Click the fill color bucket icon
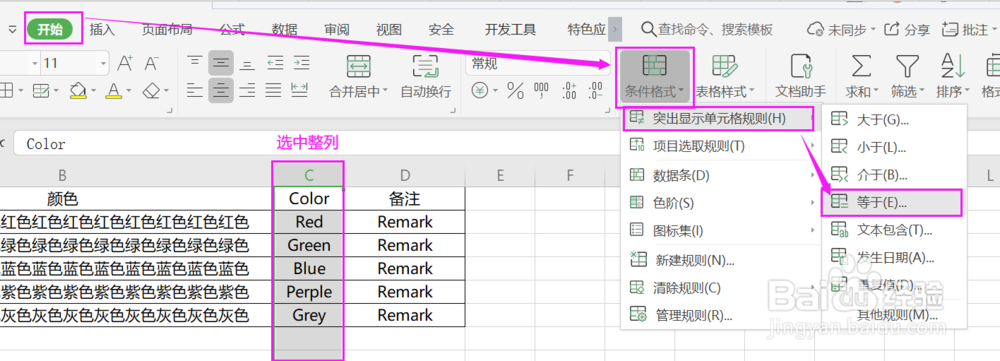1000x361 pixels. point(78,91)
